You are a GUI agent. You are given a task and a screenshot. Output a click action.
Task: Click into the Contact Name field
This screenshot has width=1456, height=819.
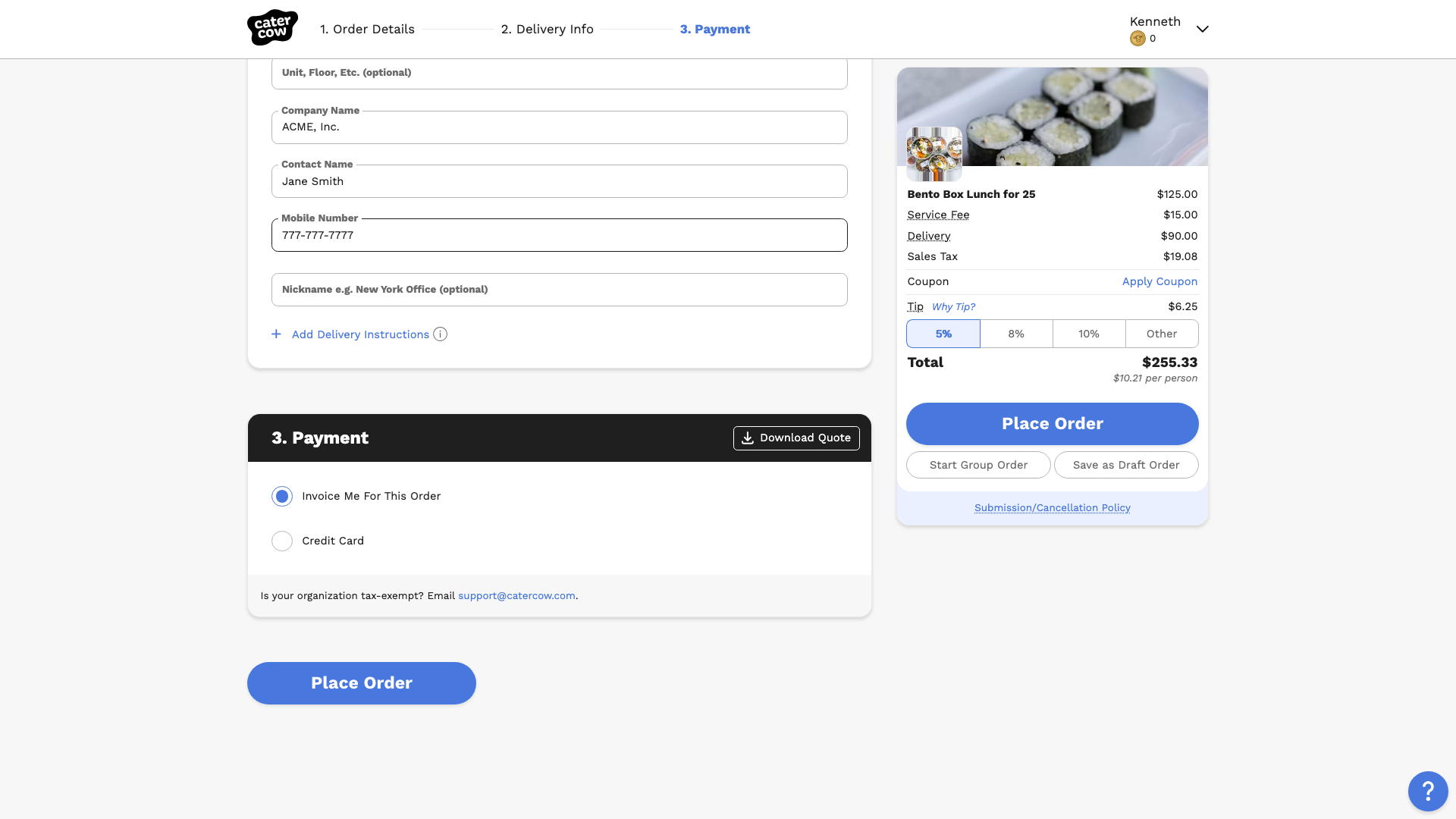click(560, 181)
